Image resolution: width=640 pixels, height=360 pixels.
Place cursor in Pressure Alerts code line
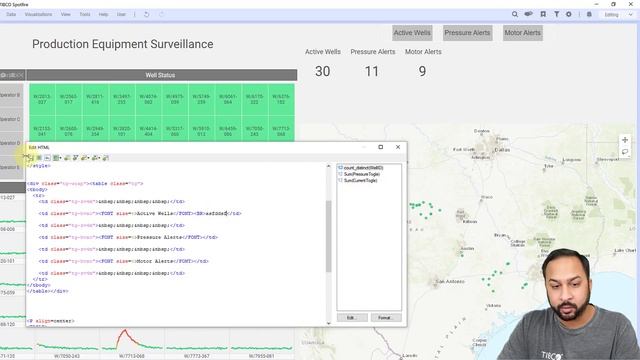point(128,237)
